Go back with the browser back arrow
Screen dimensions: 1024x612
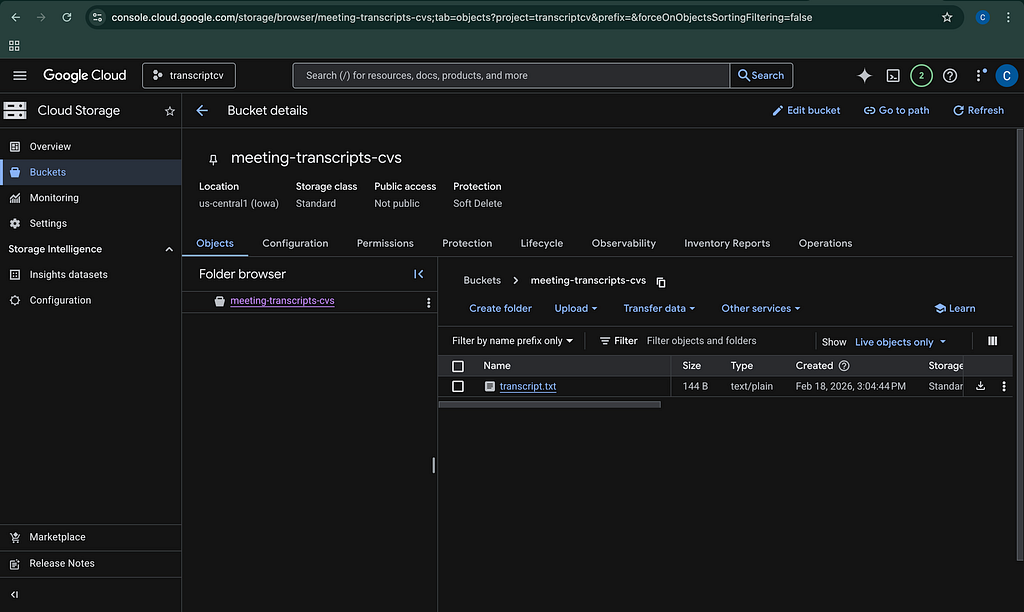(x=16, y=18)
